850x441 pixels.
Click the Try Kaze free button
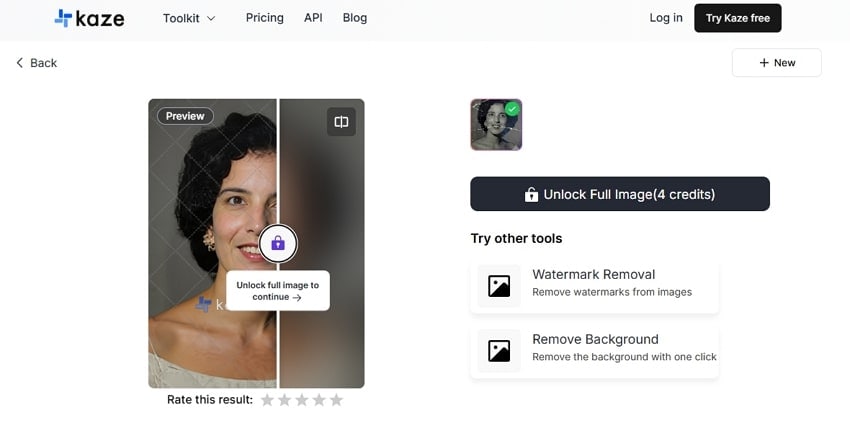(738, 18)
